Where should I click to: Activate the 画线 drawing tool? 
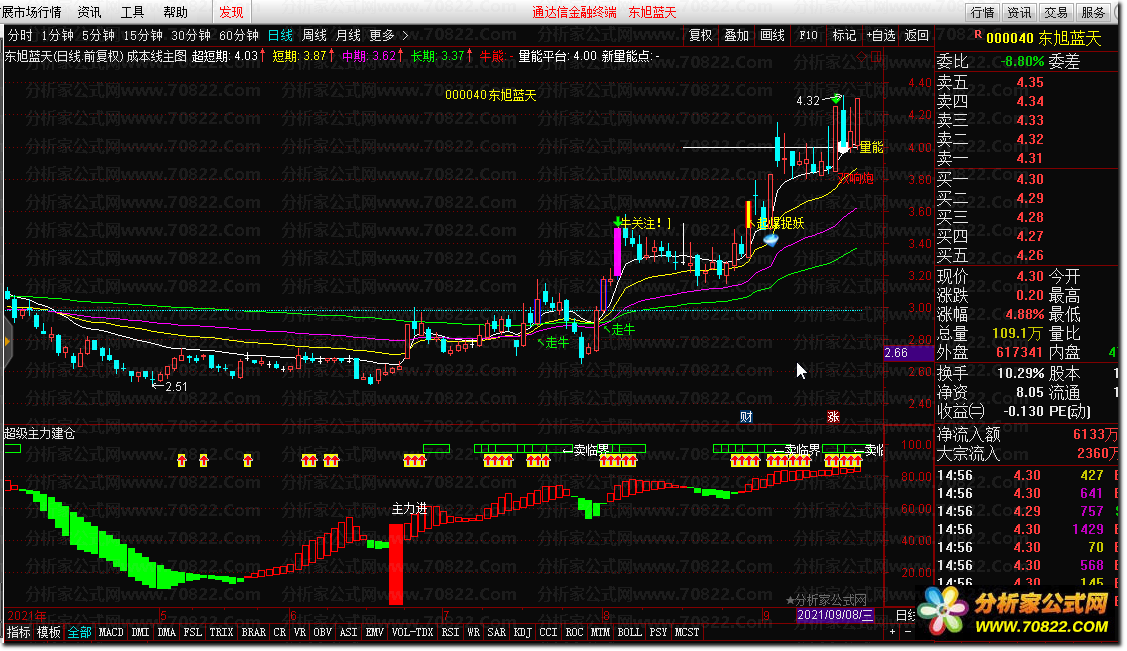(773, 35)
